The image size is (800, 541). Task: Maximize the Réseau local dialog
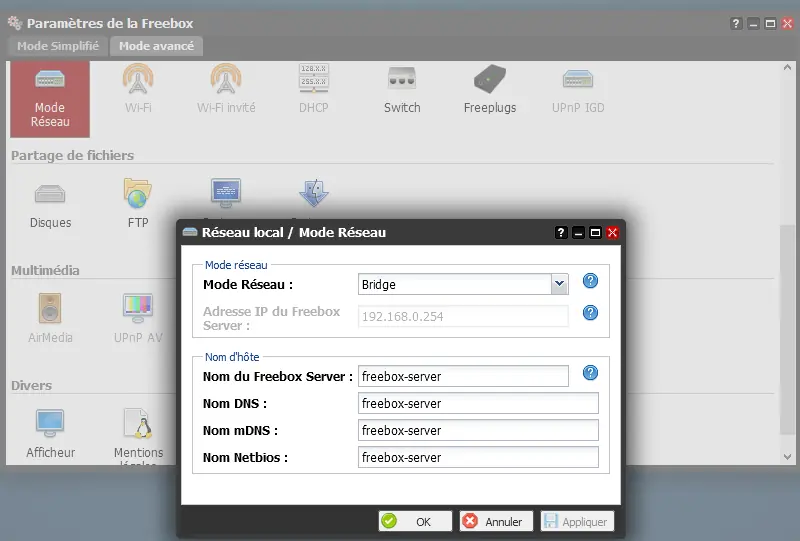595,233
